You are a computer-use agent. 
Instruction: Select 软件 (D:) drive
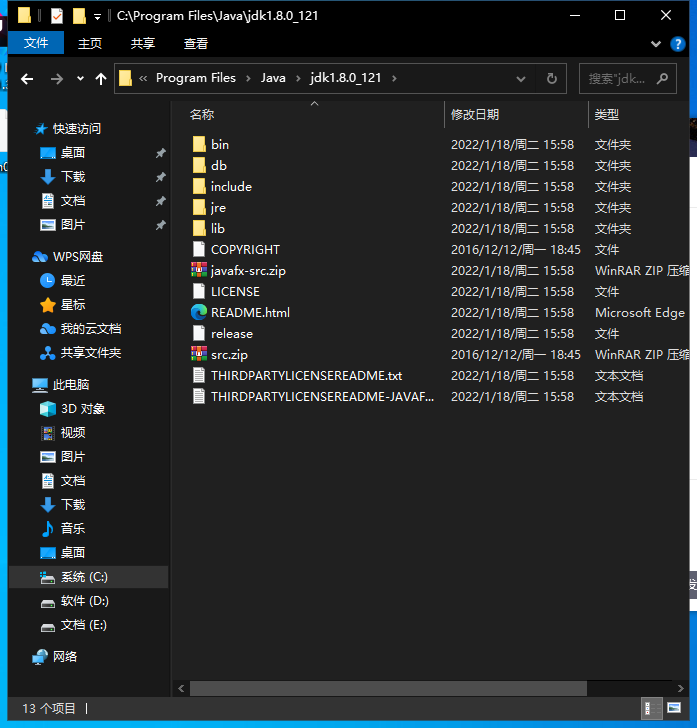click(85, 601)
